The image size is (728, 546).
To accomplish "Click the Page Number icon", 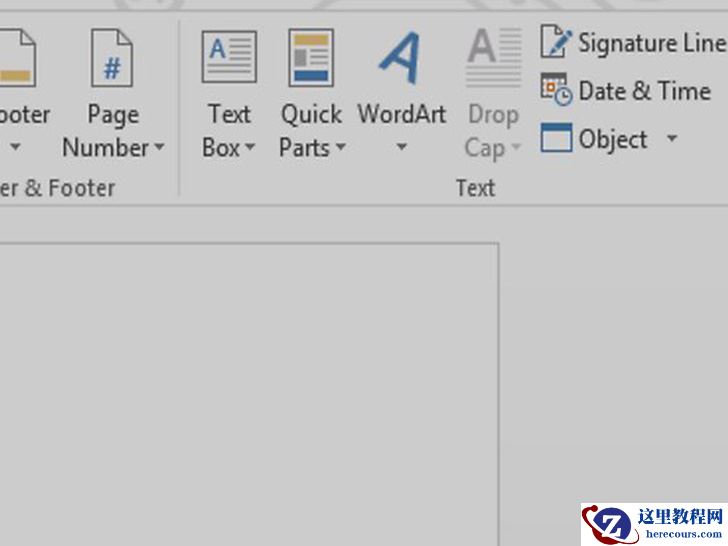I will 112,58.
